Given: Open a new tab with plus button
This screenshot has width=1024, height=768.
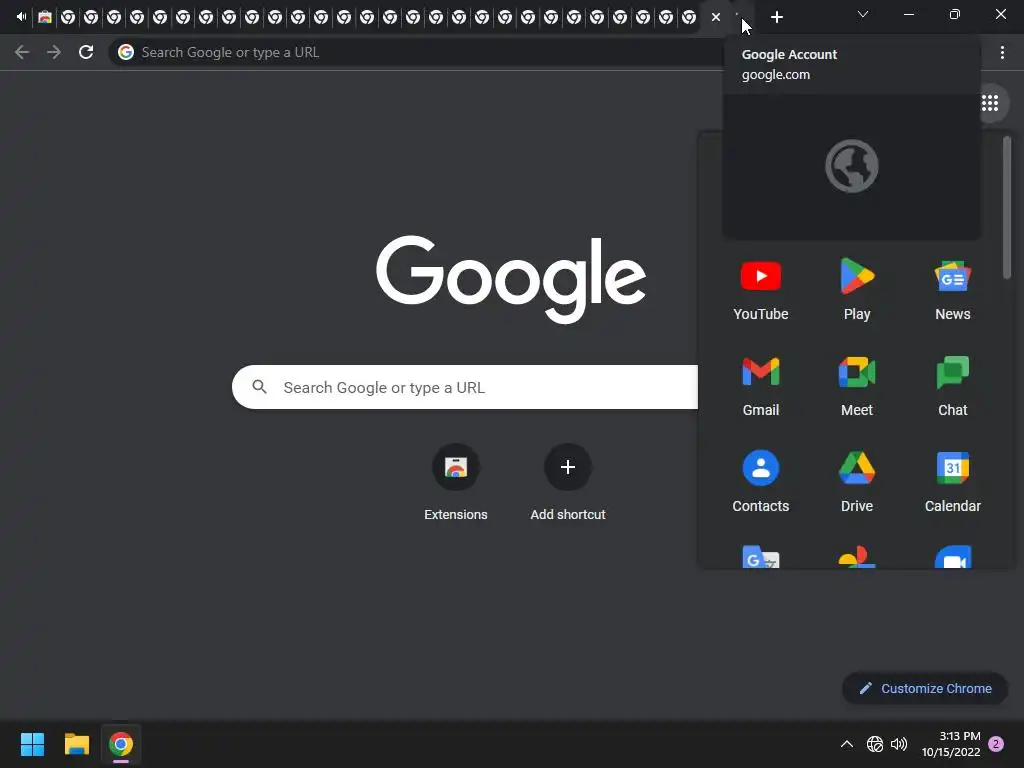Looking at the screenshot, I should point(776,17).
